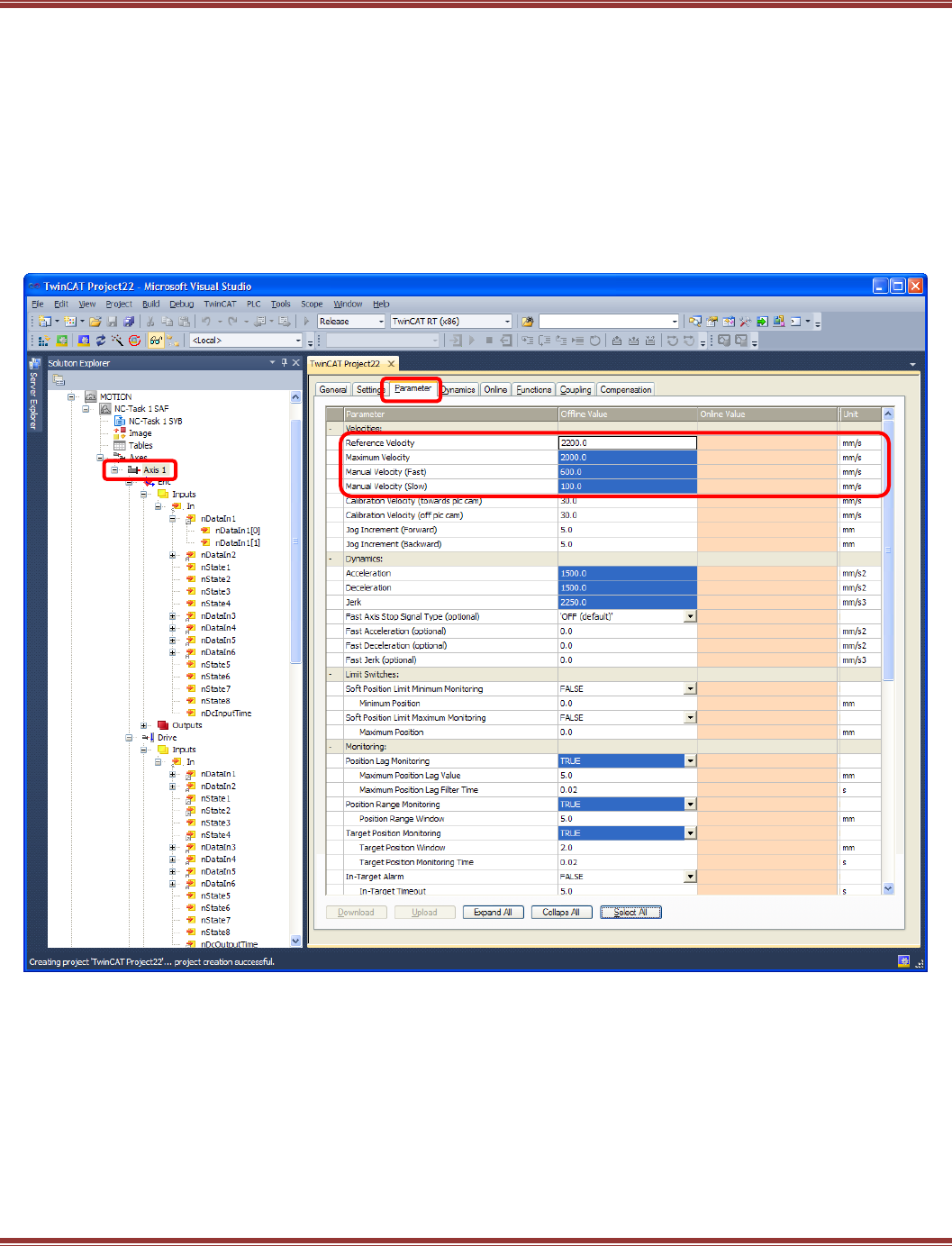Collapse the Axis 1 tree node
The height and width of the screenshot is (1246, 952).
pos(114,469)
